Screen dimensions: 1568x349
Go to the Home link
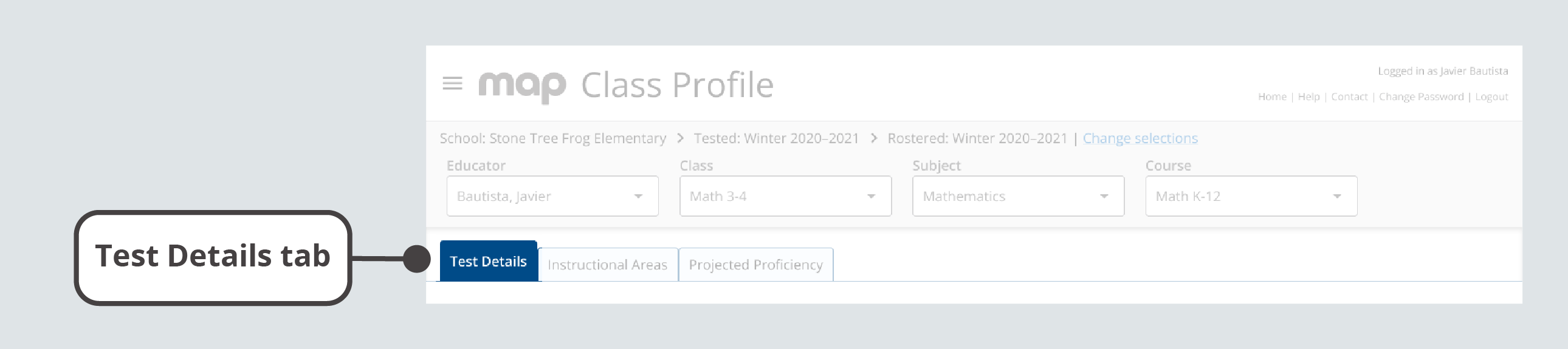(x=1271, y=97)
